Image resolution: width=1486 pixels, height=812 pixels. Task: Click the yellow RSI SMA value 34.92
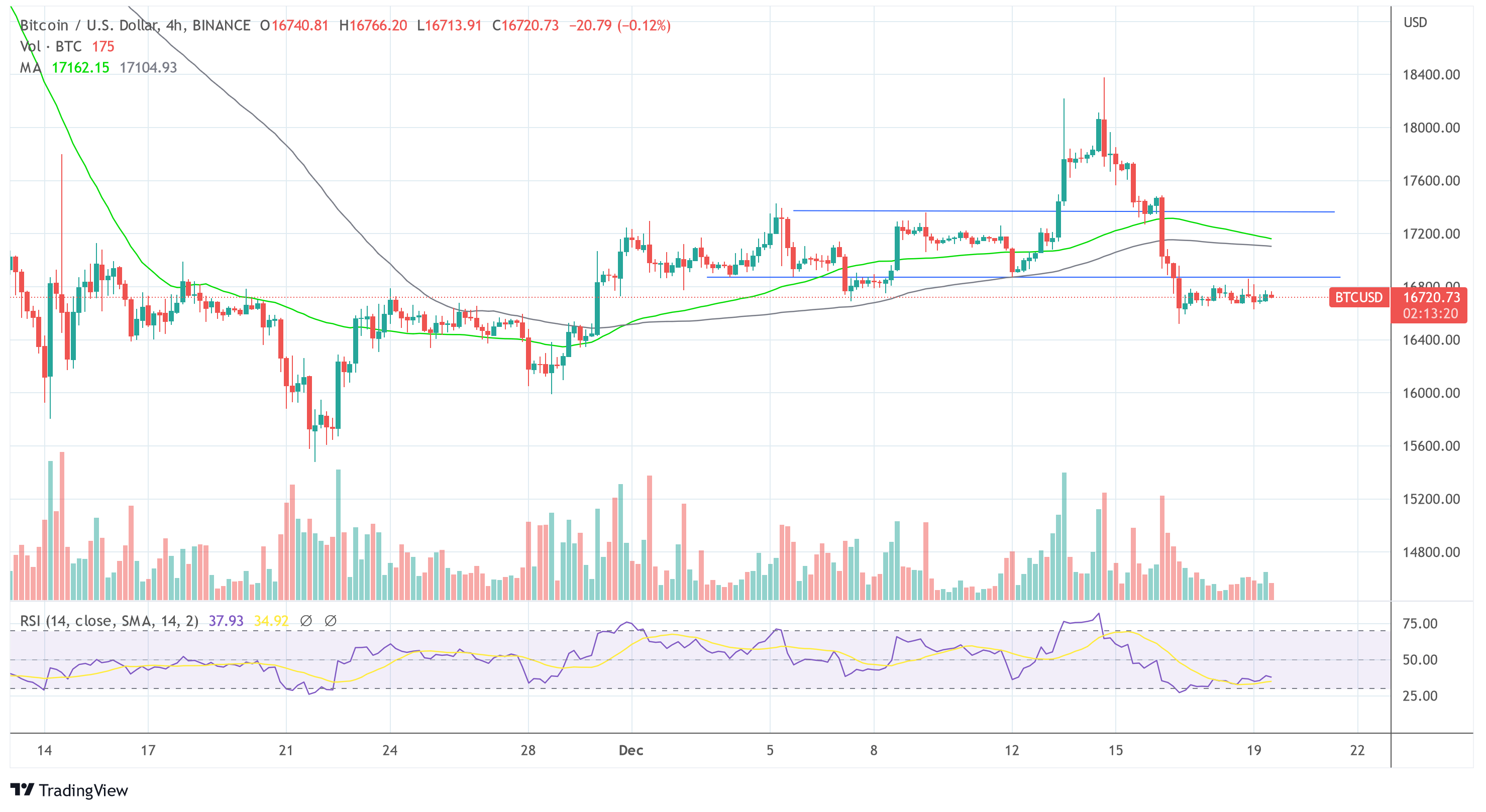click(x=271, y=621)
